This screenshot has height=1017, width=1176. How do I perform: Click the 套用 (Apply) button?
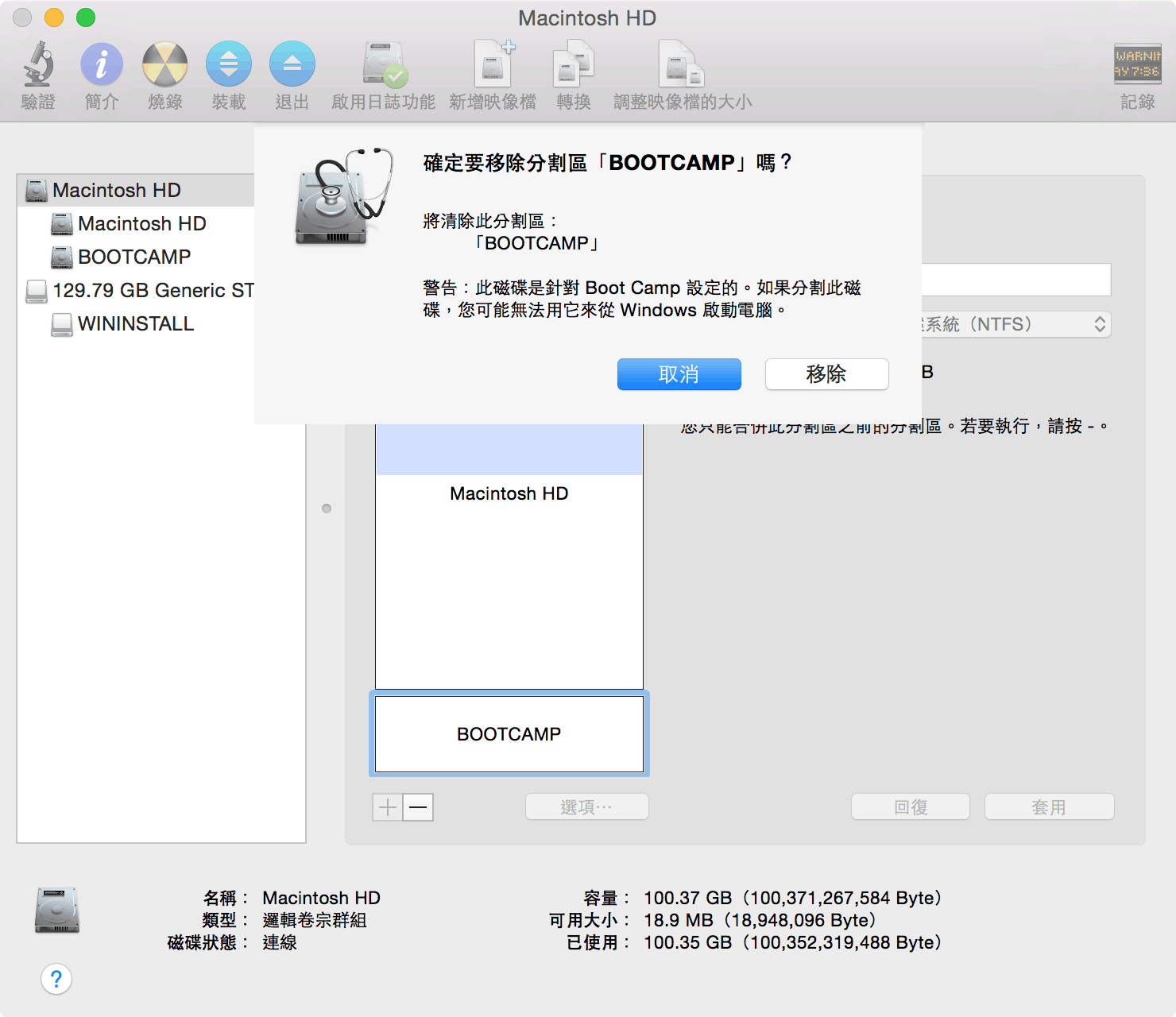pos(1049,807)
